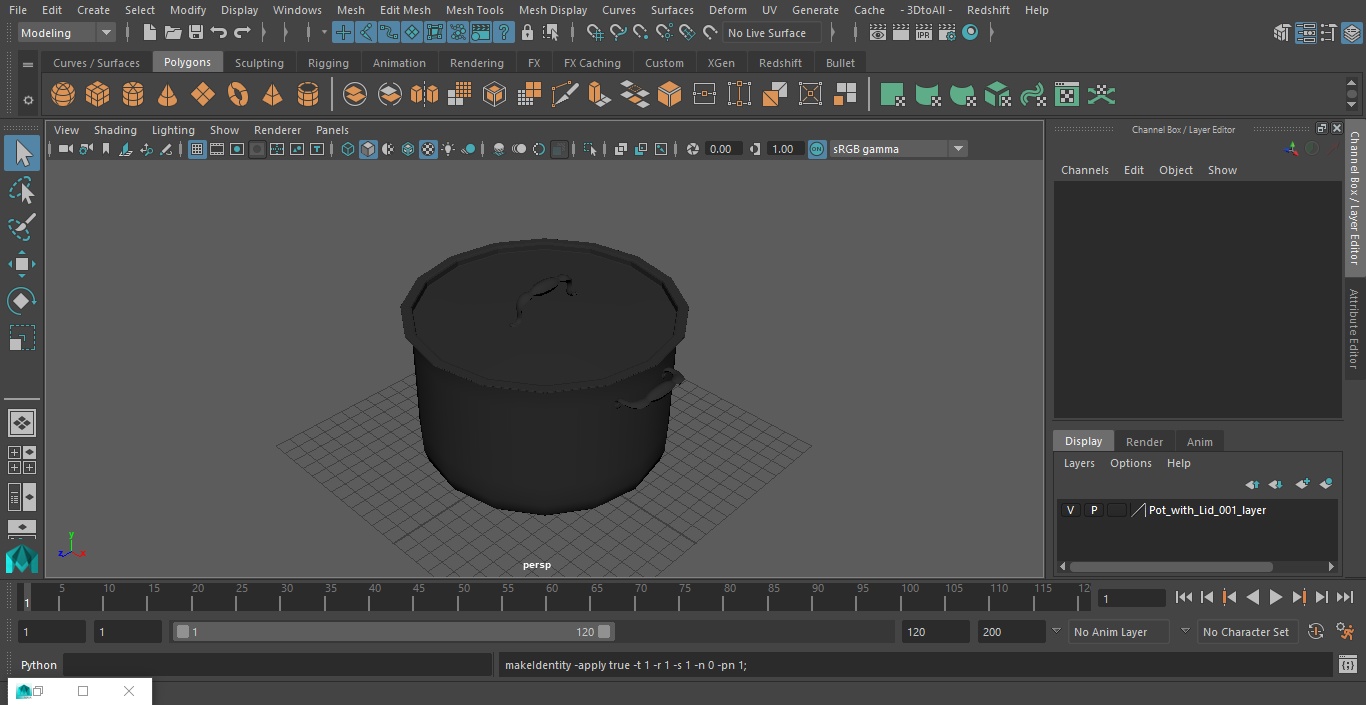1366x705 pixels.
Task: Activate the Lasso selection tool
Action: 22,190
